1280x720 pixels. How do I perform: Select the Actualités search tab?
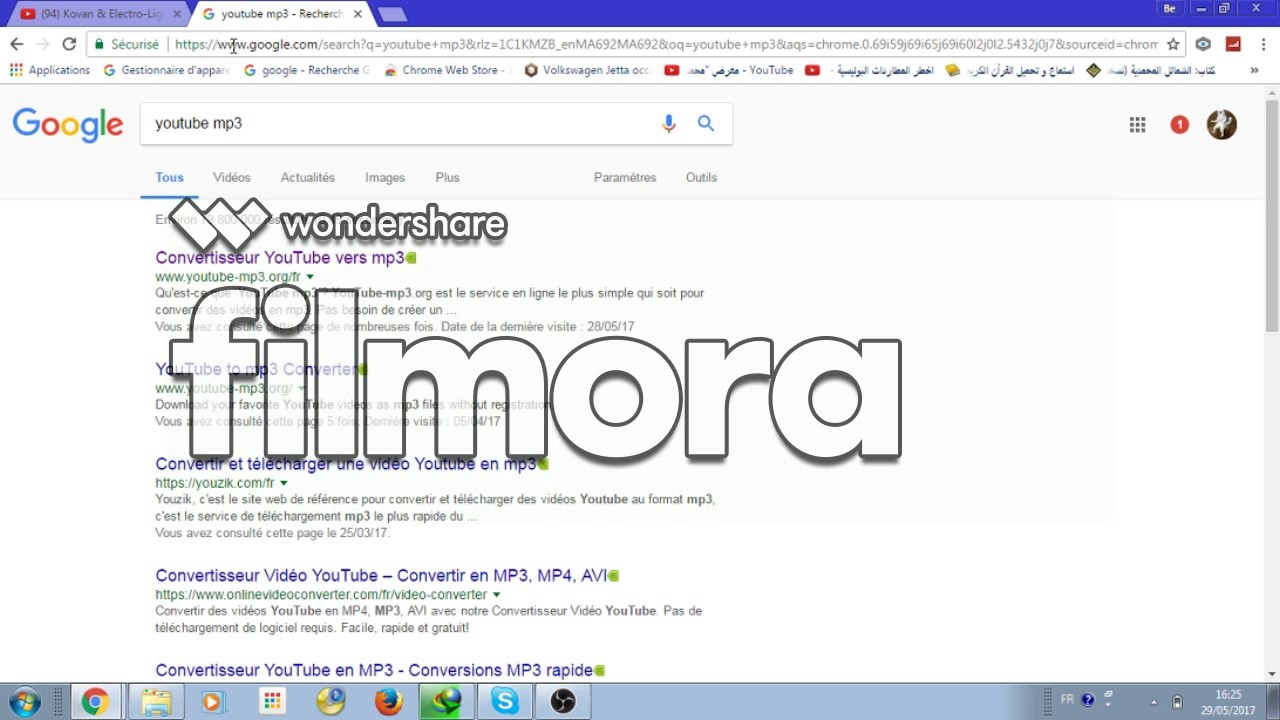(307, 177)
